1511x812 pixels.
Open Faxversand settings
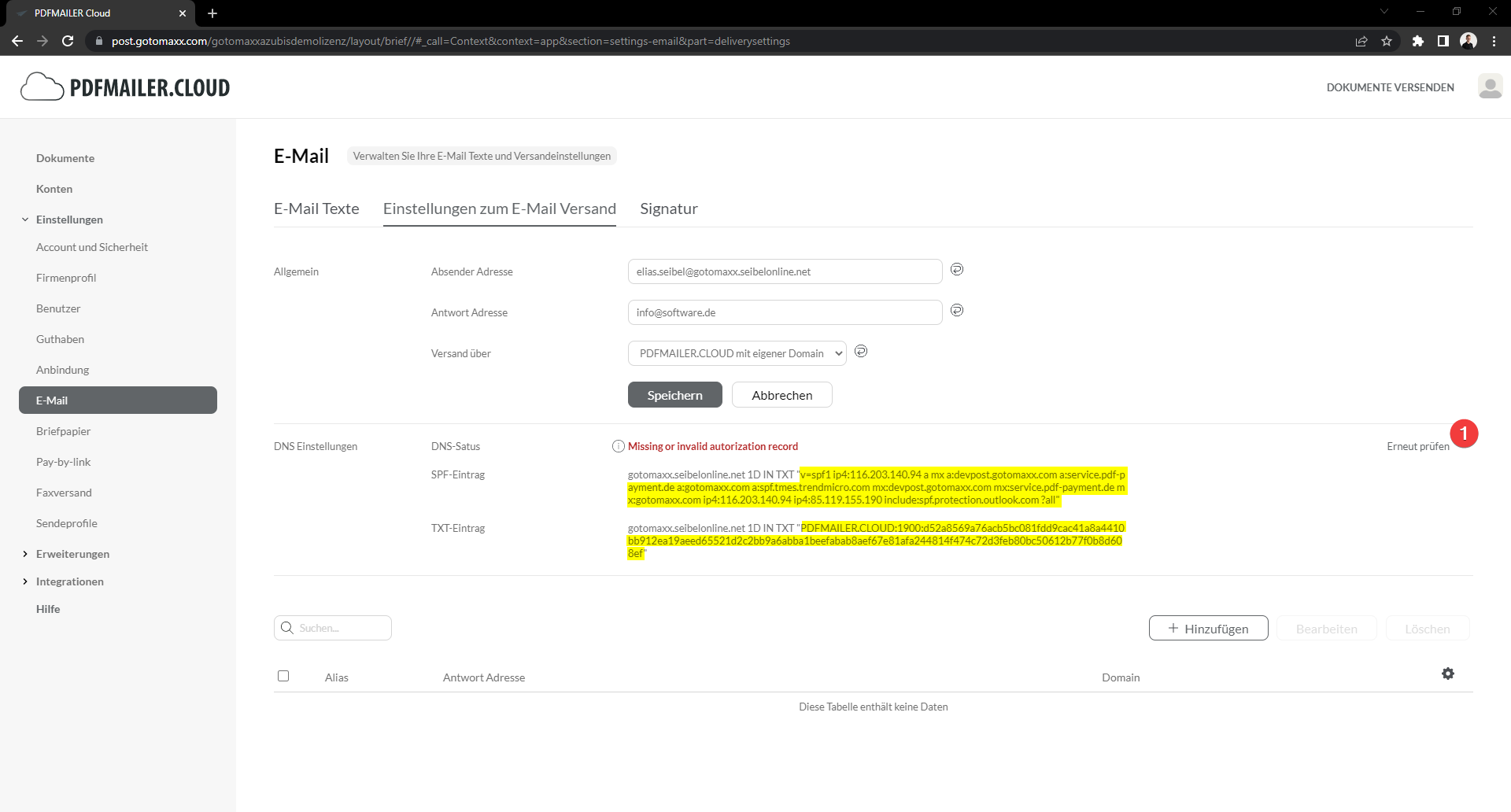click(64, 493)
